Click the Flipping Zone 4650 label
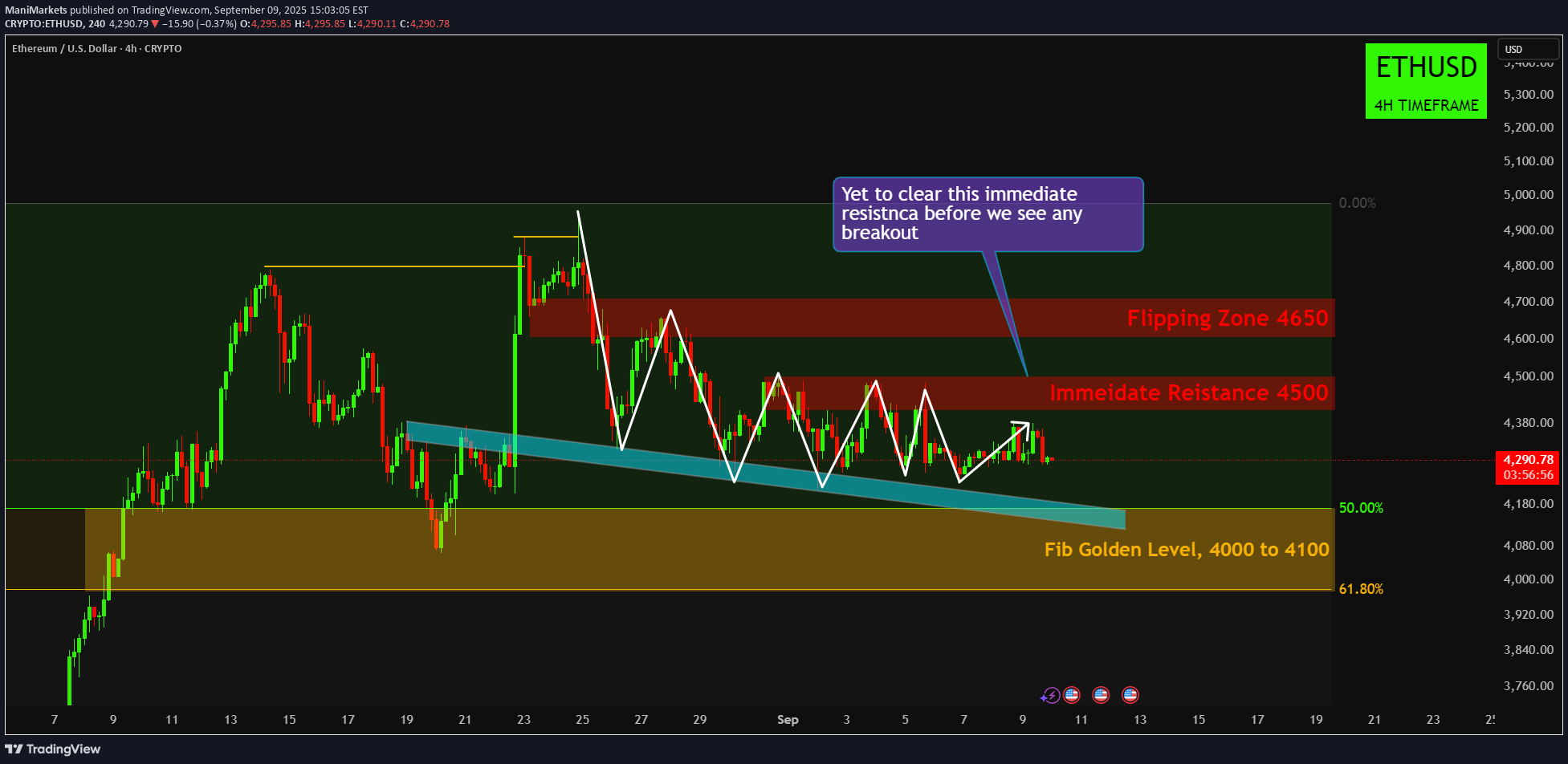1568x764 pixels. coord(1227,319)
